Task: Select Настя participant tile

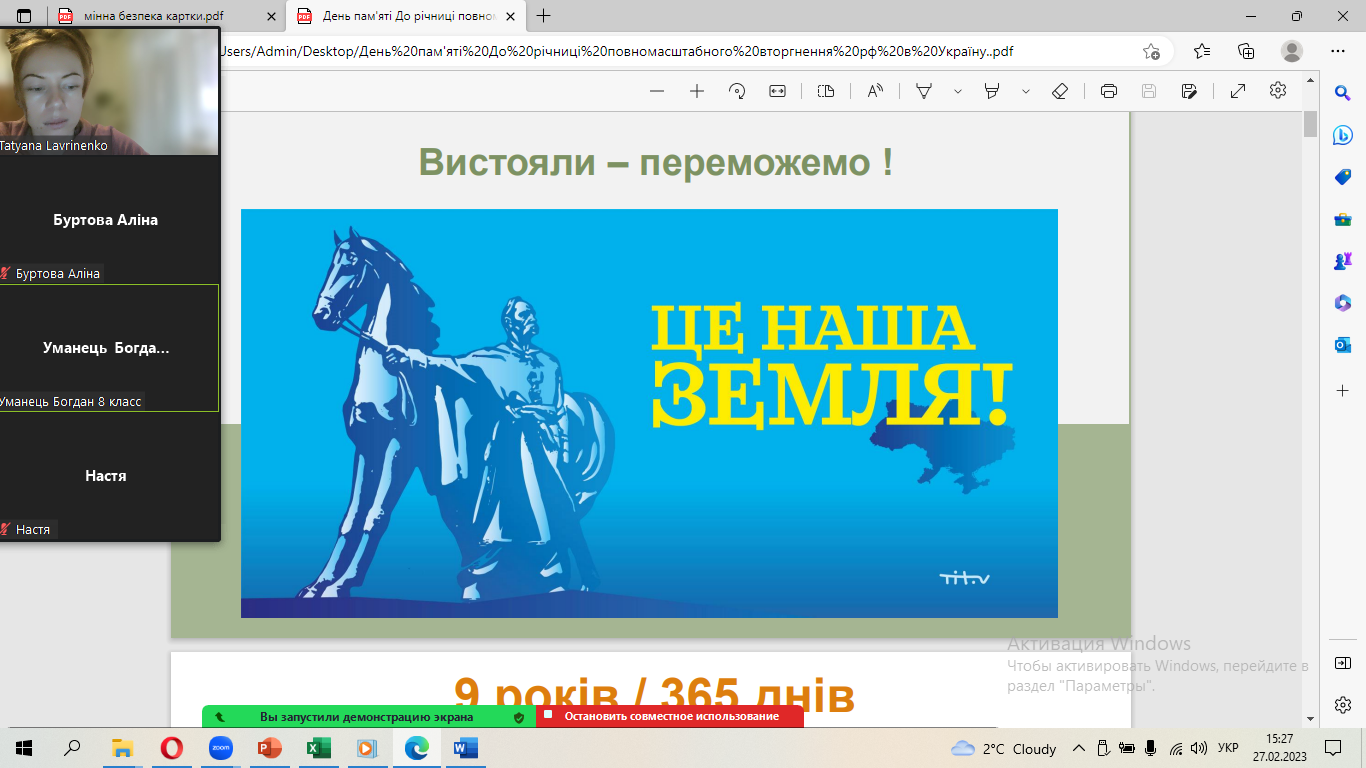Action: pyautogui.click(x=109, y=476)
